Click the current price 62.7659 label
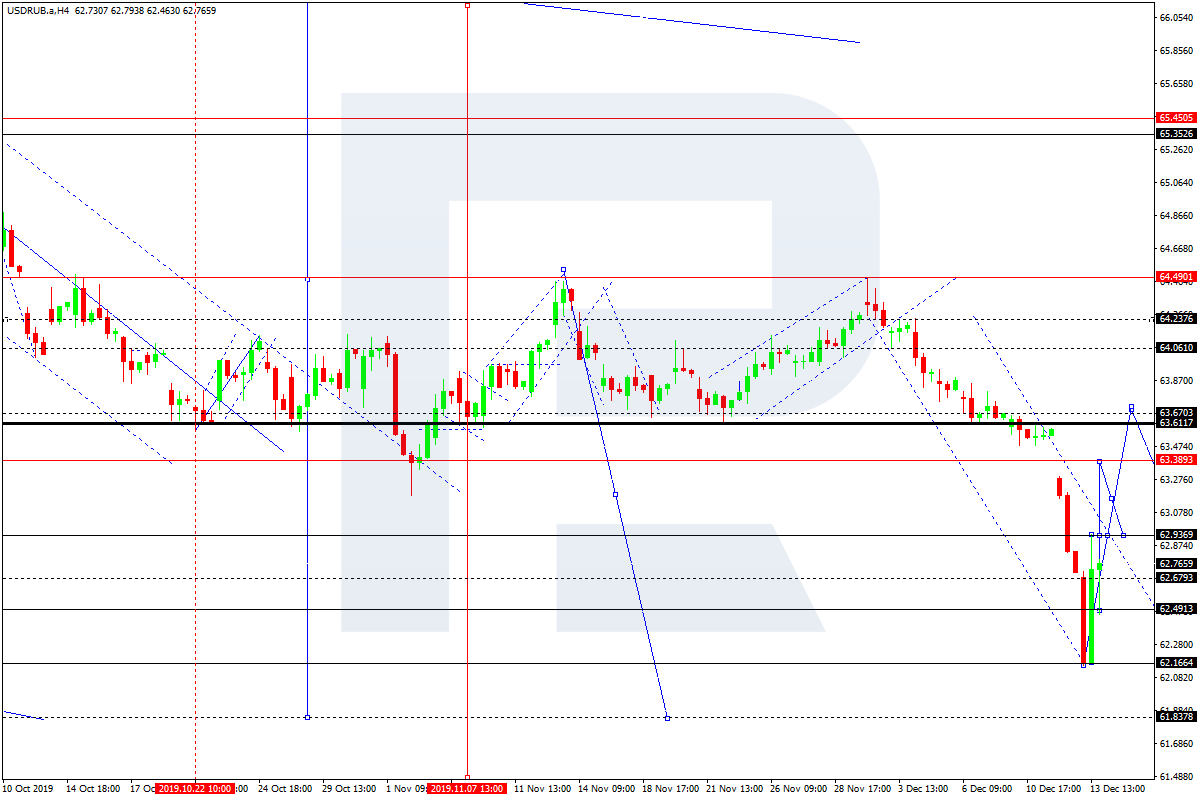 click(1175, 564)
